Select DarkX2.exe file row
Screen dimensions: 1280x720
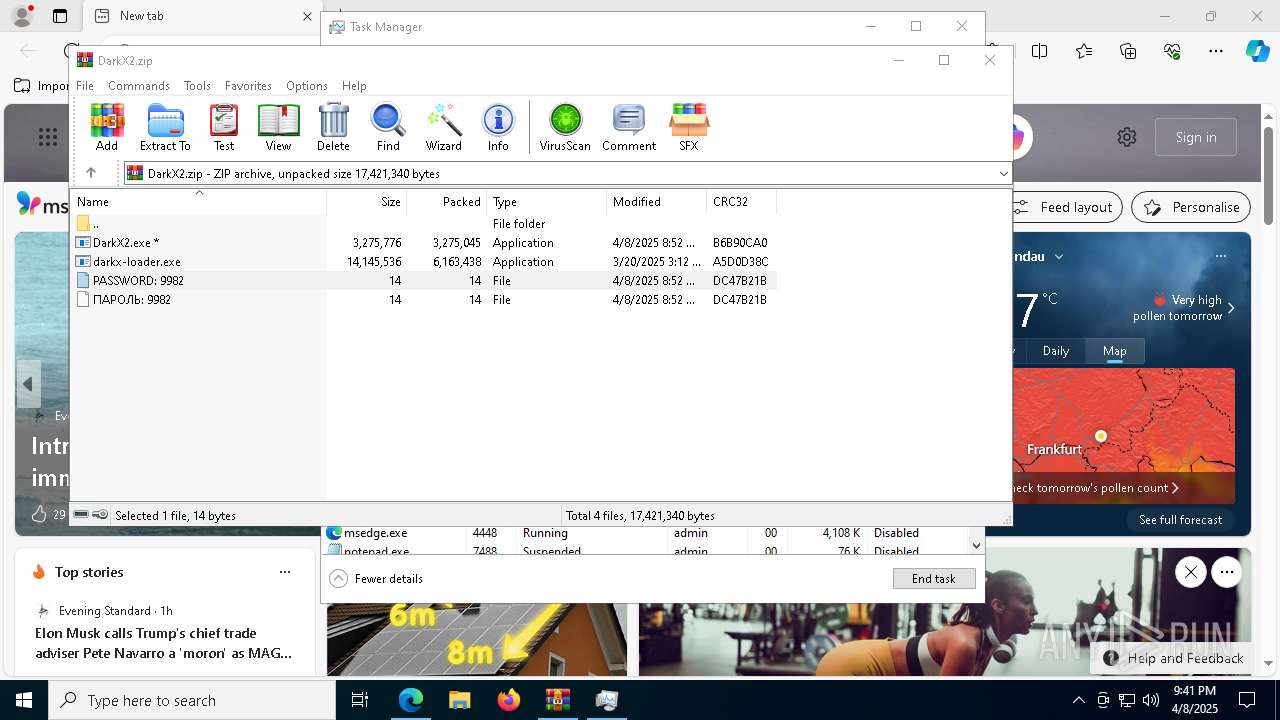click(x=424, y=243)
